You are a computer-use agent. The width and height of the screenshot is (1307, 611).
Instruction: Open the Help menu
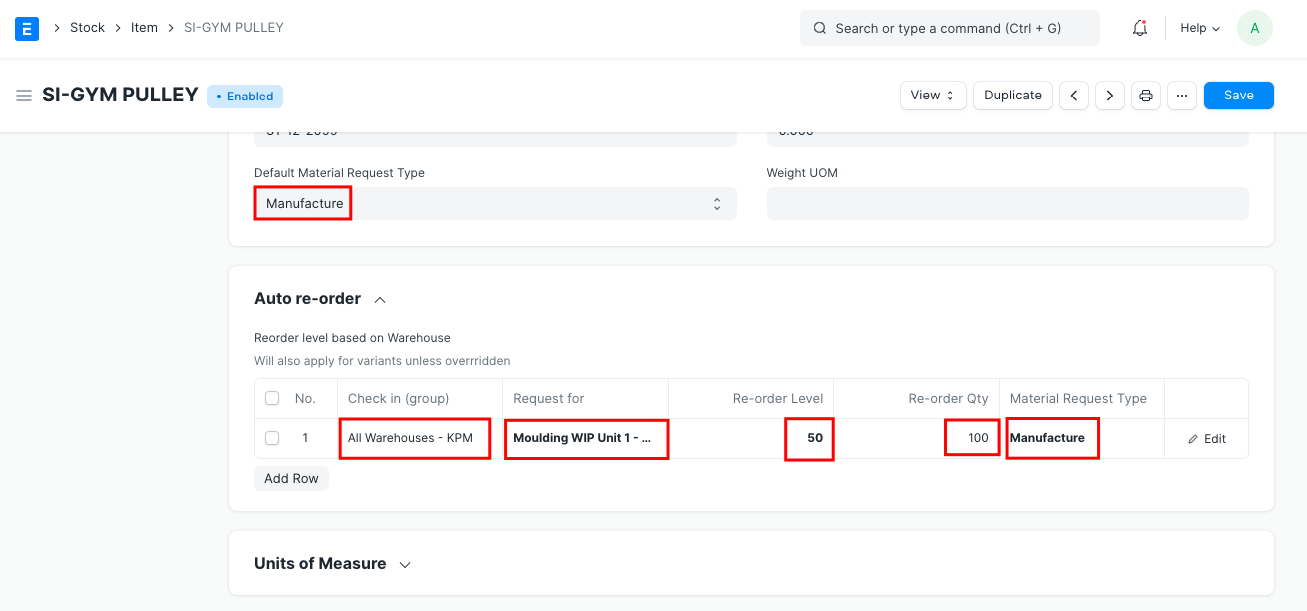coord(1199,28)
